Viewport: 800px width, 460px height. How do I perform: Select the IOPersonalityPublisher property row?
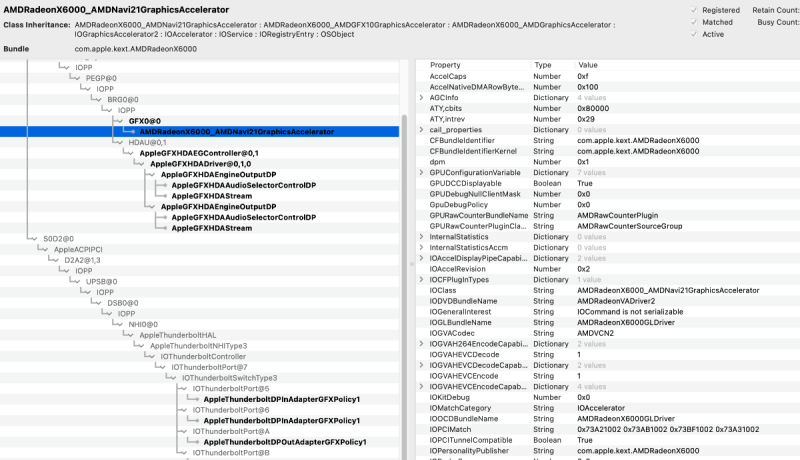pyautogui.click(x=608, y=451)
